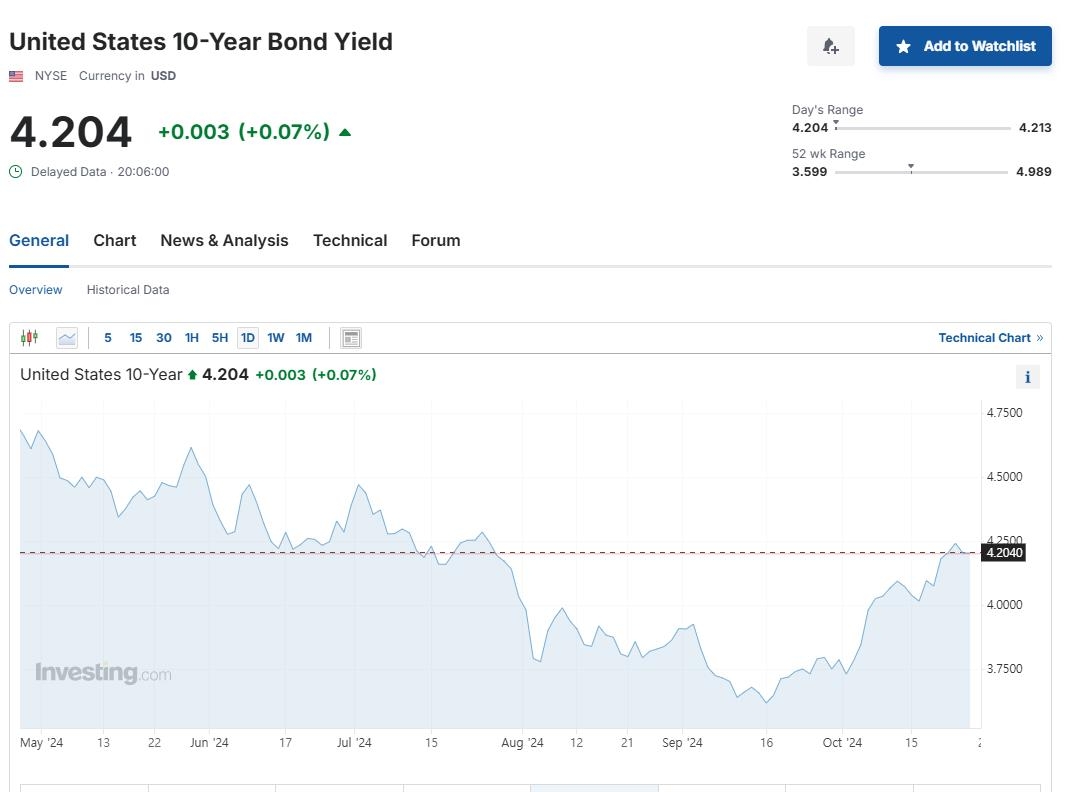The image size is (1084, 792).
Task: Open the Chart tab
Action: [x=115, y=241]
